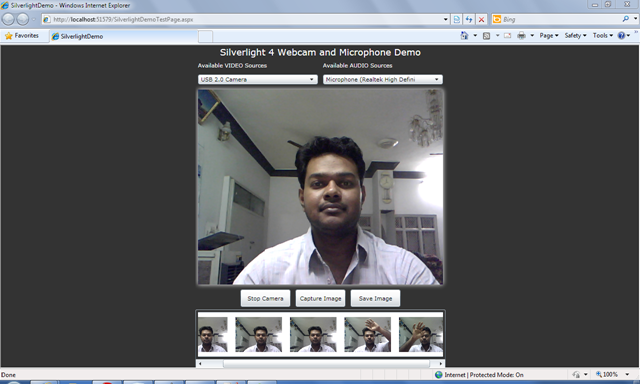The width and height of the screenshot is (640, 384).
Task: Expand the Home button dropdown arrow
Action: [475, 36]
